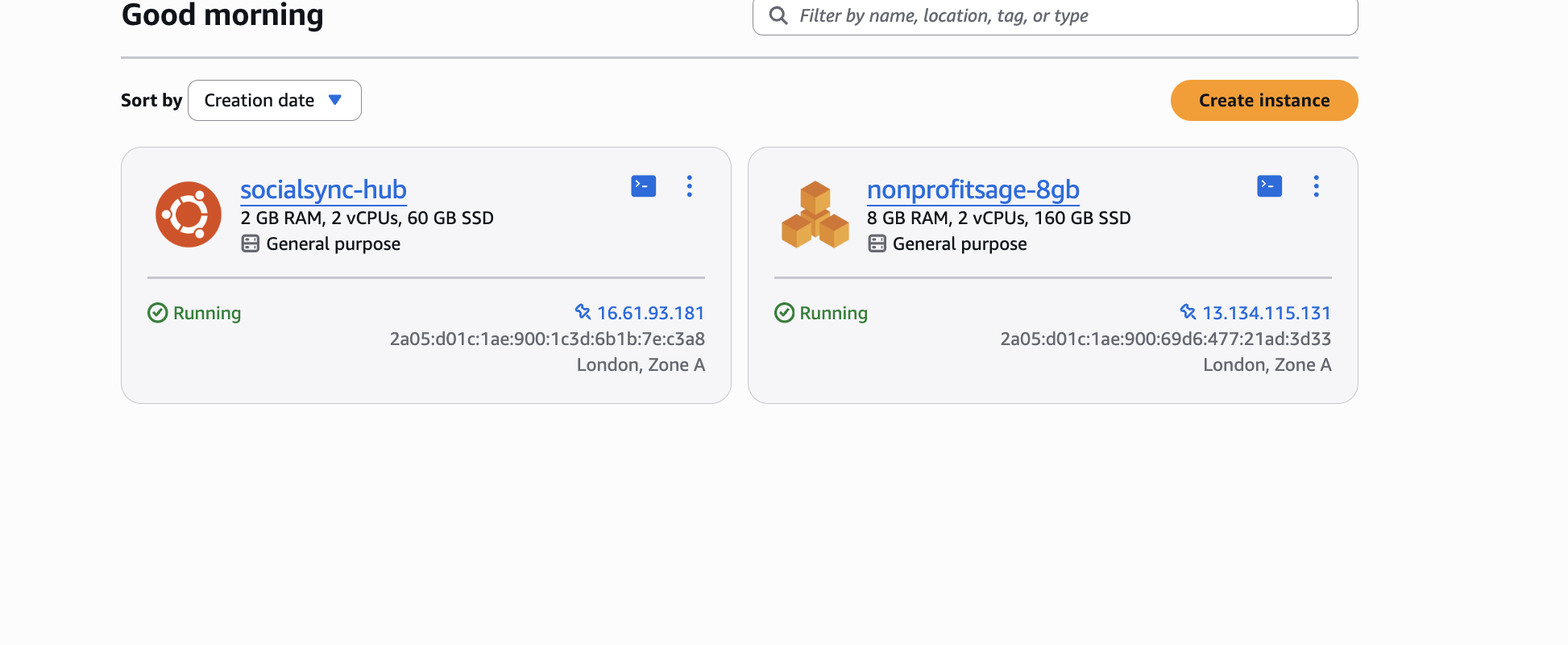1568x645 pixels.
Task: Click the 'Good morning' heading
Action: [222, 15]
